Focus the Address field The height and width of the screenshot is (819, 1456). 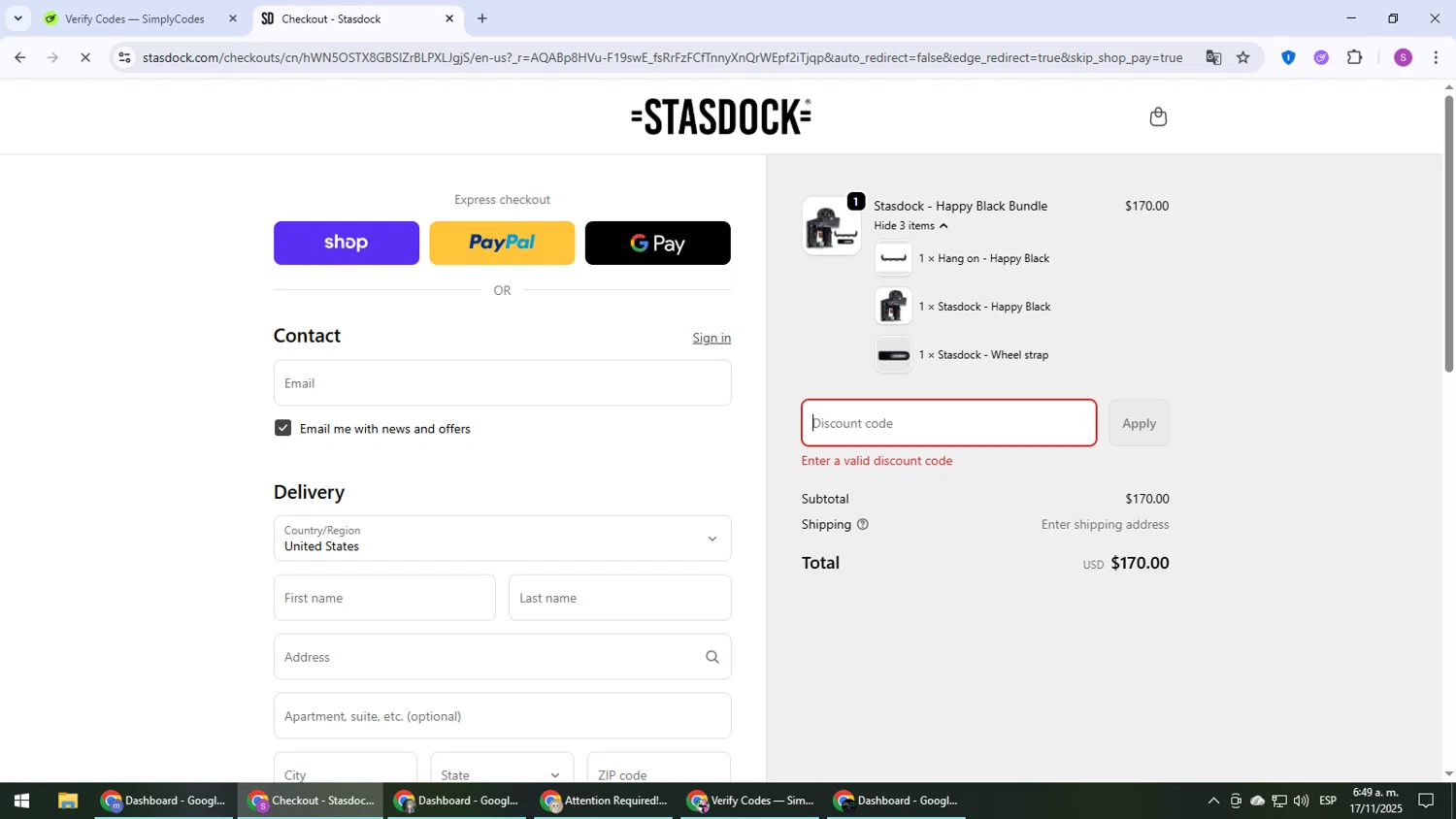(x=502, y=657)
